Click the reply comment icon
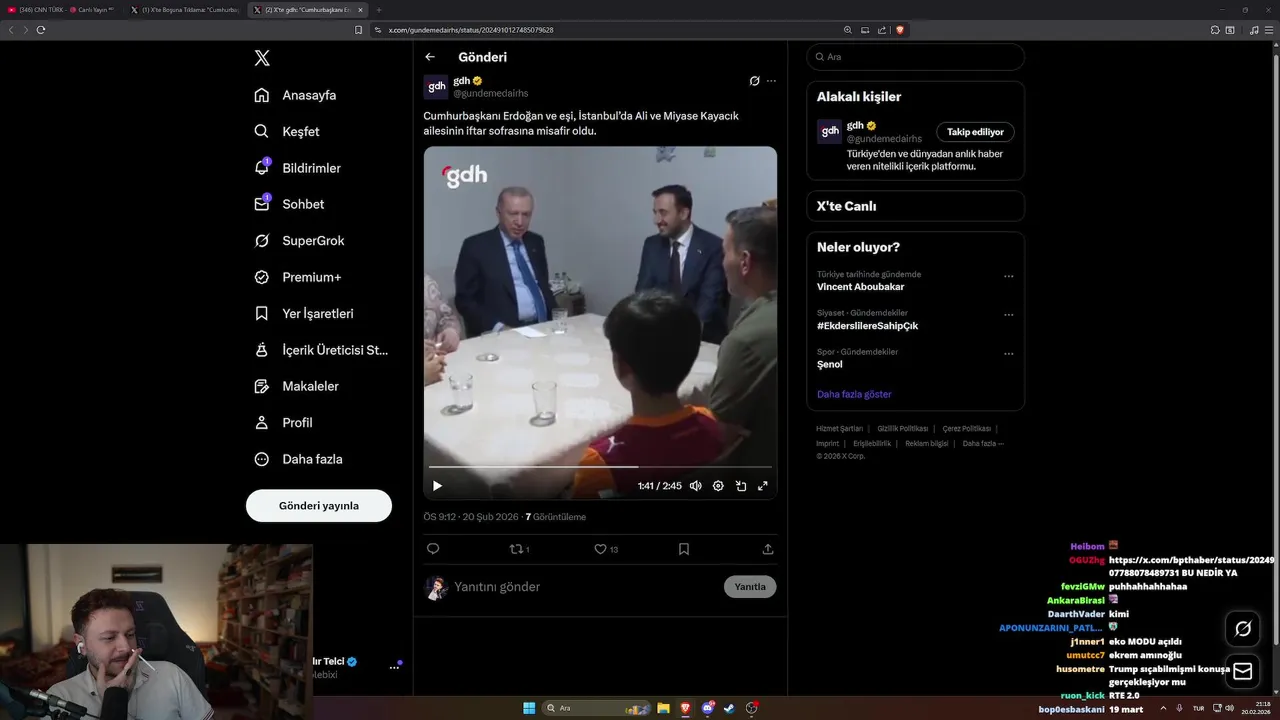 [433, 549]
